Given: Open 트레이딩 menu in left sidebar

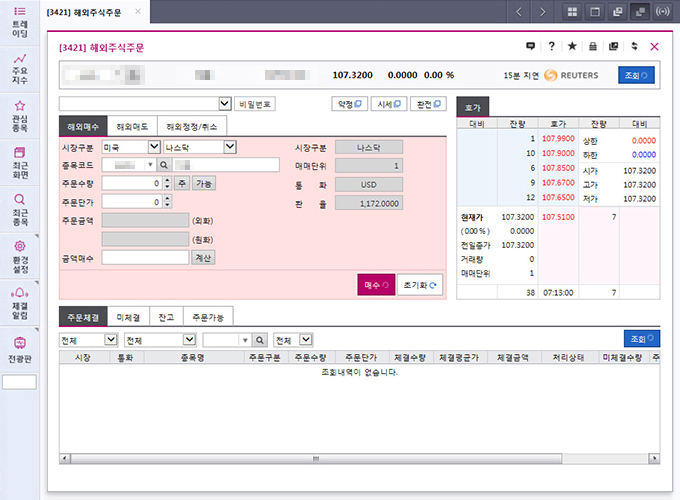Looking at the screenshot, I should 19,20.
